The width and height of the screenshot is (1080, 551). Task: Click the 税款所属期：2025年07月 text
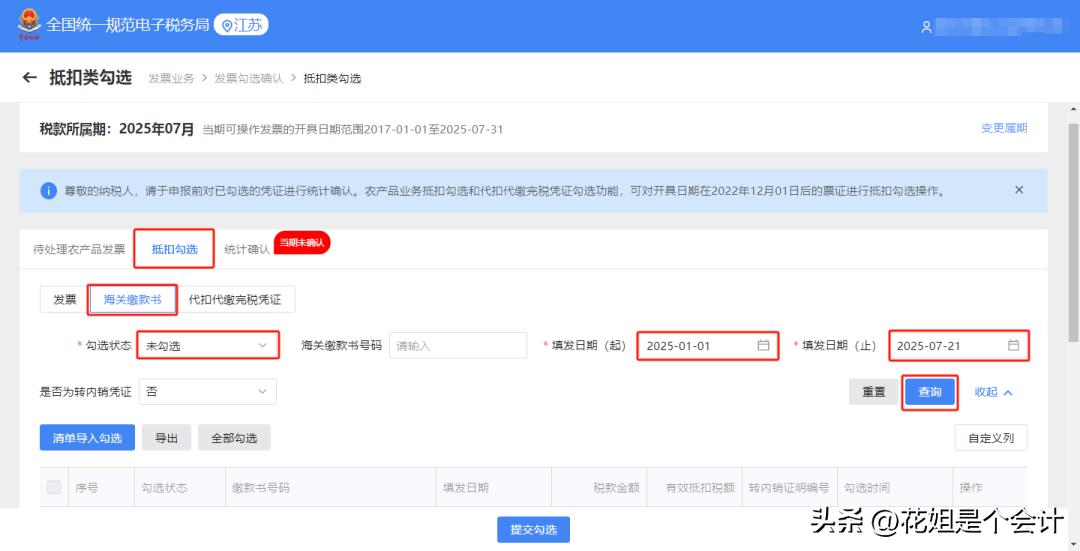pos(116,129)
